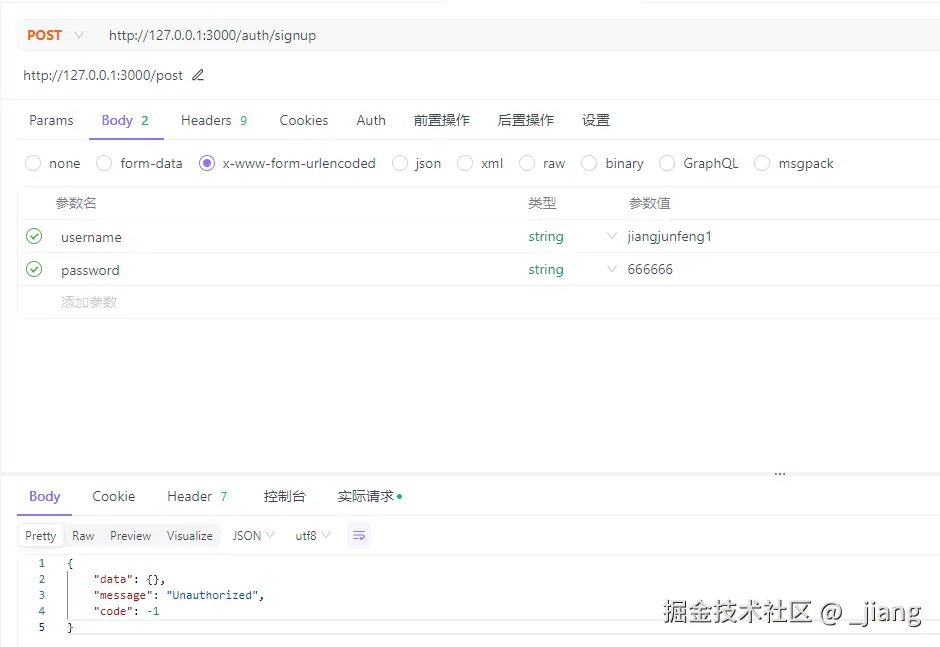Open type dropdown for password row

click(611, 269)
